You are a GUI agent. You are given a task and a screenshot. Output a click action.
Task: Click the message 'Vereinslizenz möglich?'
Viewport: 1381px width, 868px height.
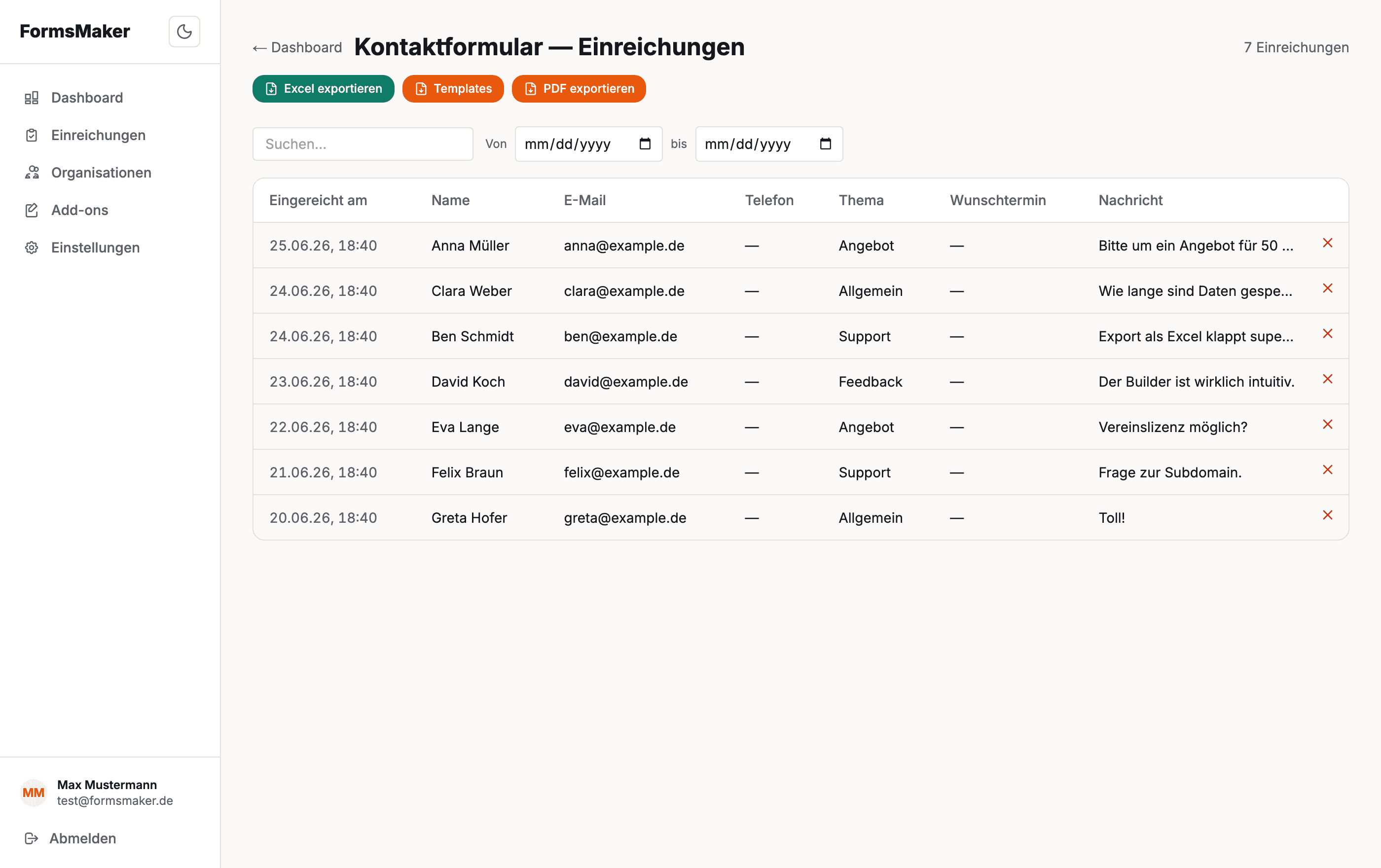(1172, 427)
